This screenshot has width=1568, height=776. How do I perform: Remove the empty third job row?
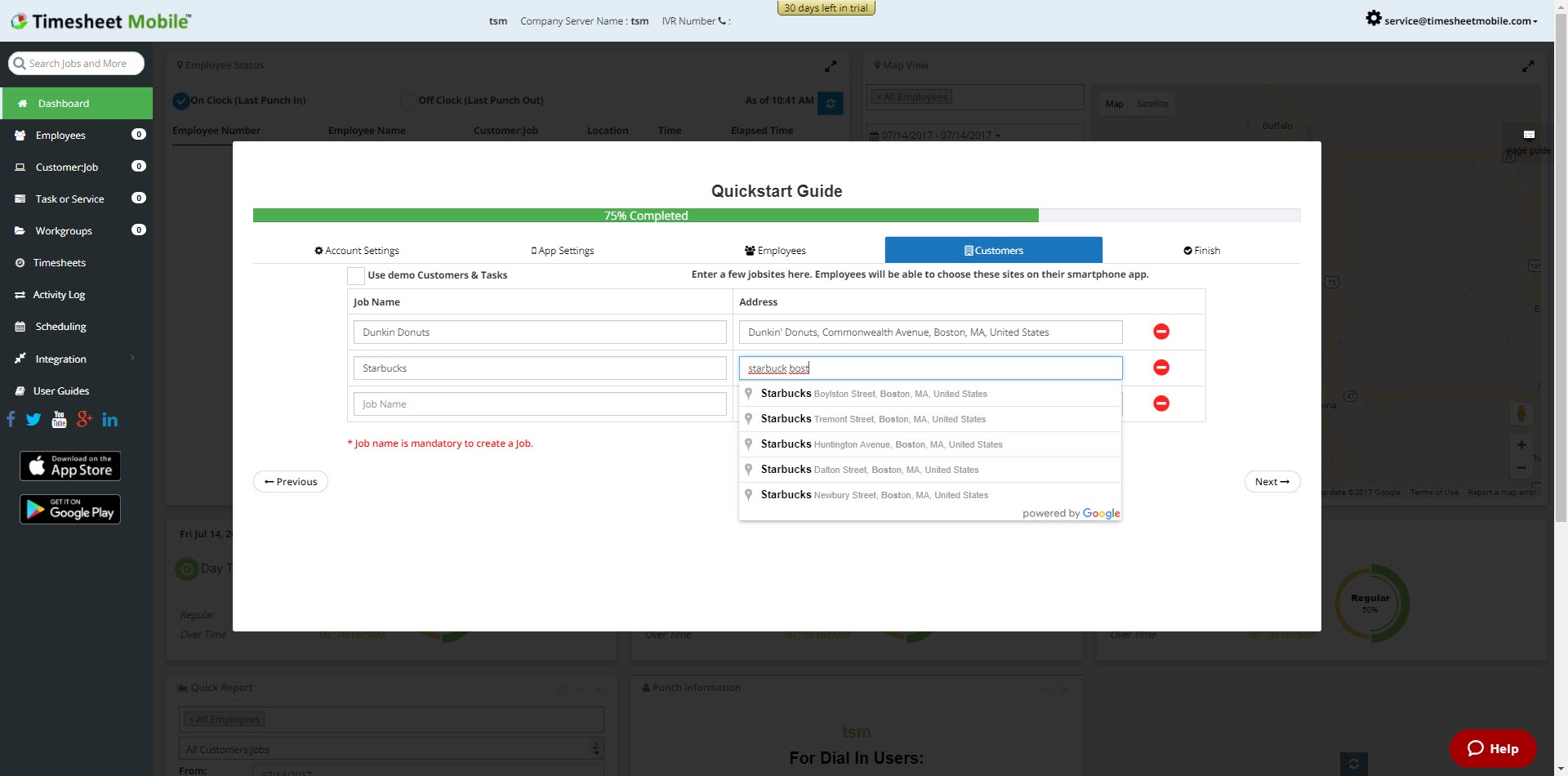pos(1160,404)
